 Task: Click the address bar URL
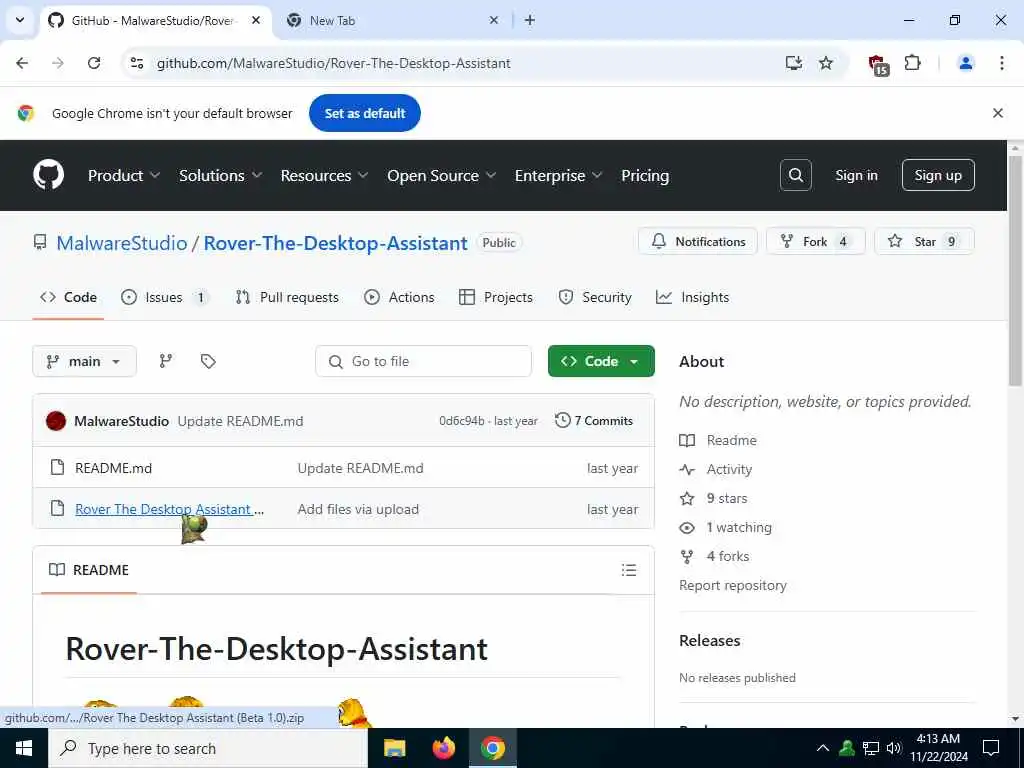334,63
